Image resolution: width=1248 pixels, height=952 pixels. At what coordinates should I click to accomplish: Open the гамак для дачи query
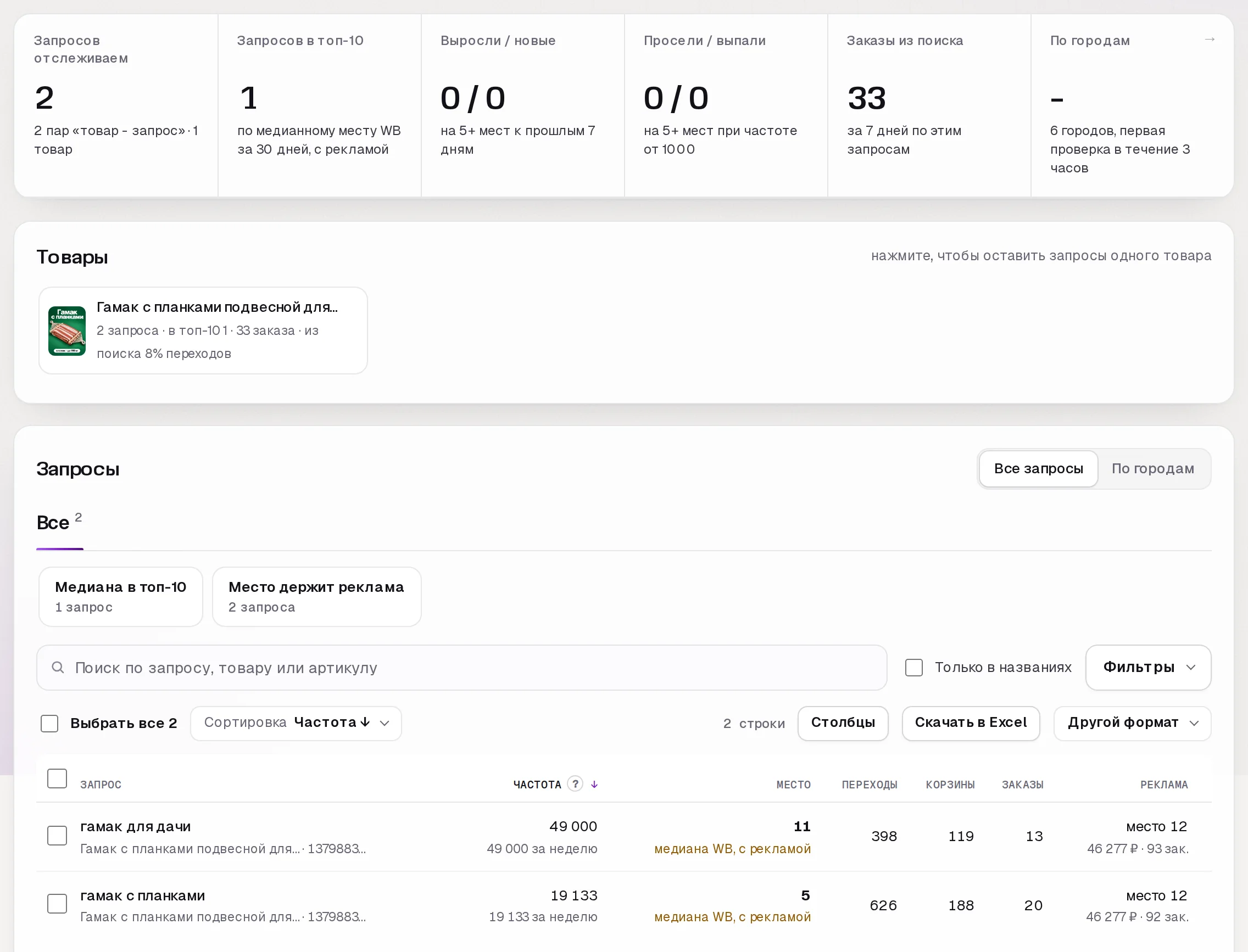tap(136, 827)
